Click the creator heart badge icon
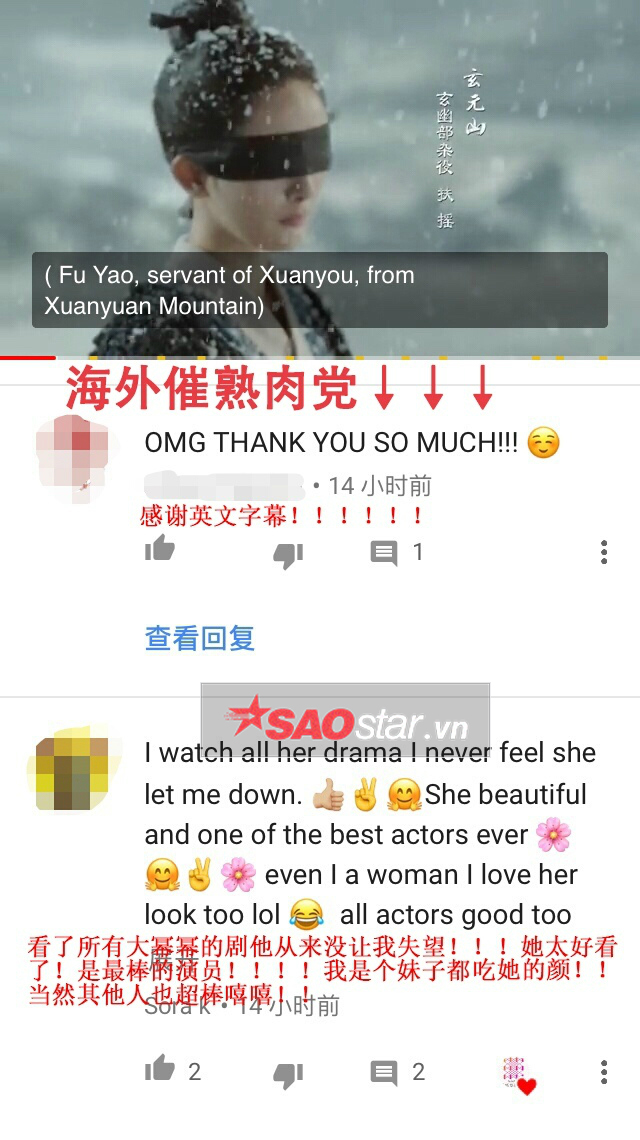The width and height of the screenshot is (640, 1140). coord(519,1075)
